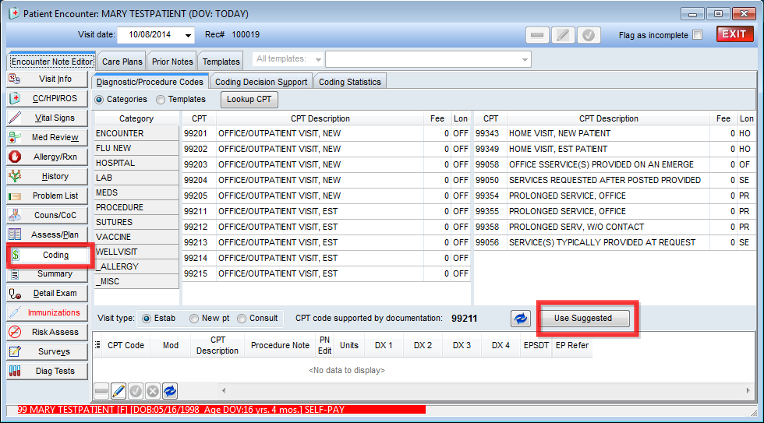Click the Lookup CPT button

[249, 99]
